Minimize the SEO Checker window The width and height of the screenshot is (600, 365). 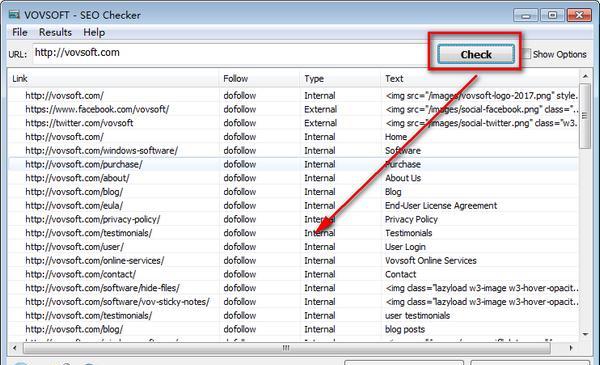pyautogui.click(x=526, y=15)
